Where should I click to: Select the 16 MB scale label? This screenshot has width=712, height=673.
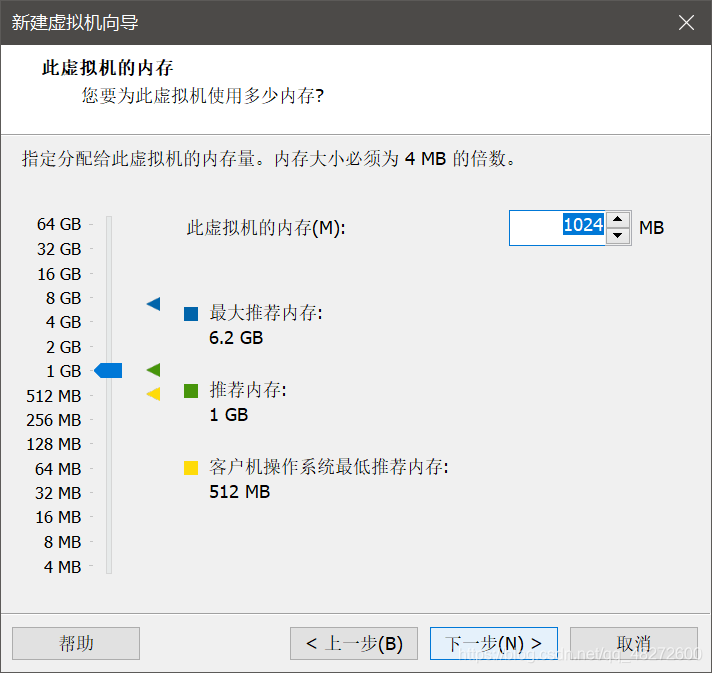coord(58,517)
